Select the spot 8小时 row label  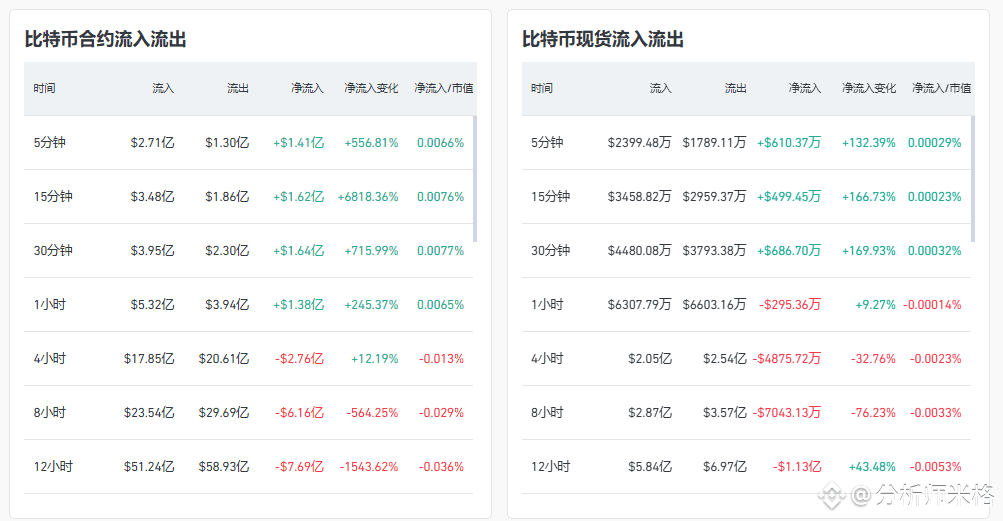coord(547,412)
